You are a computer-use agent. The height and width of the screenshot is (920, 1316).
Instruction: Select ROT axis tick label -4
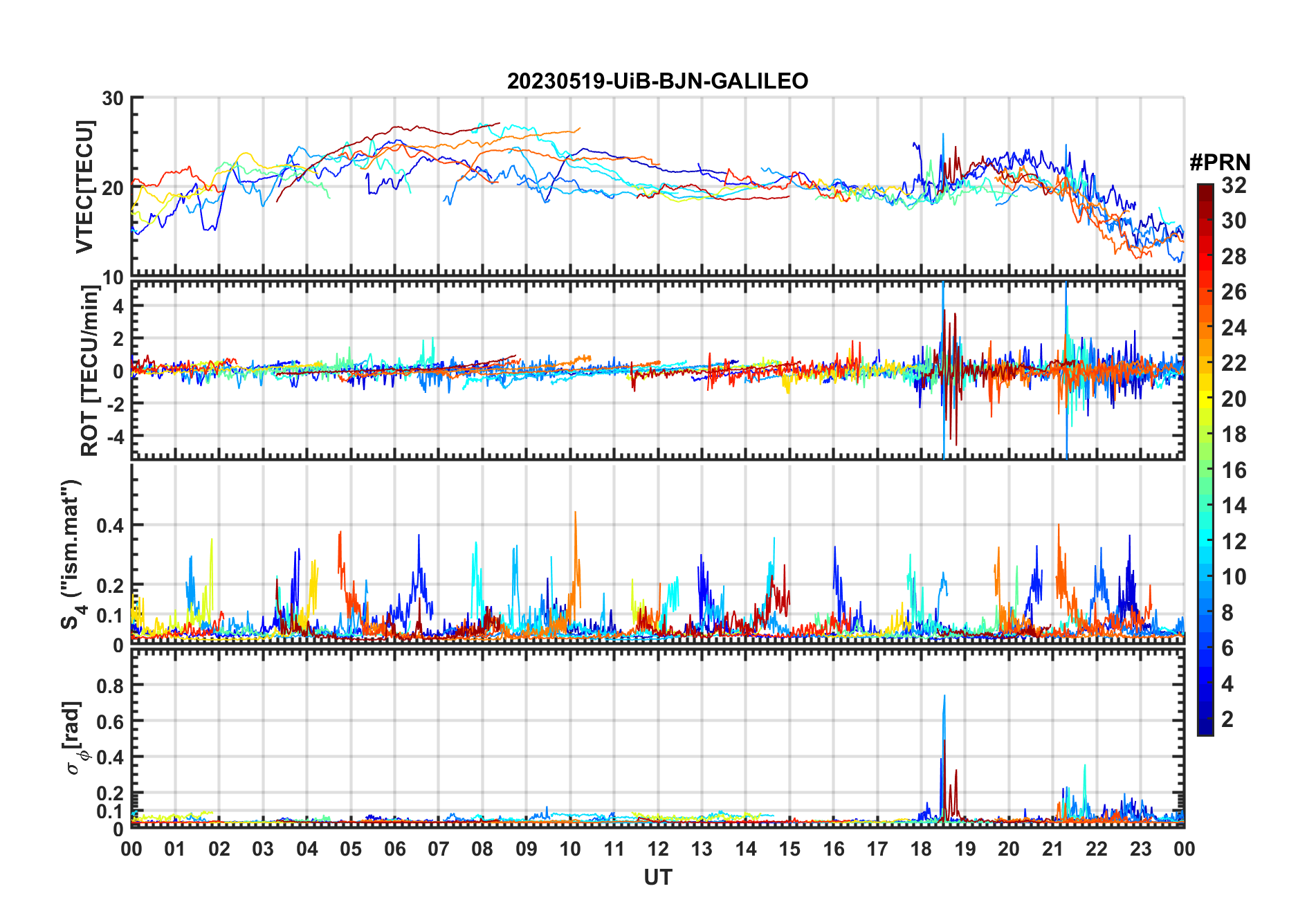point(116,436)
